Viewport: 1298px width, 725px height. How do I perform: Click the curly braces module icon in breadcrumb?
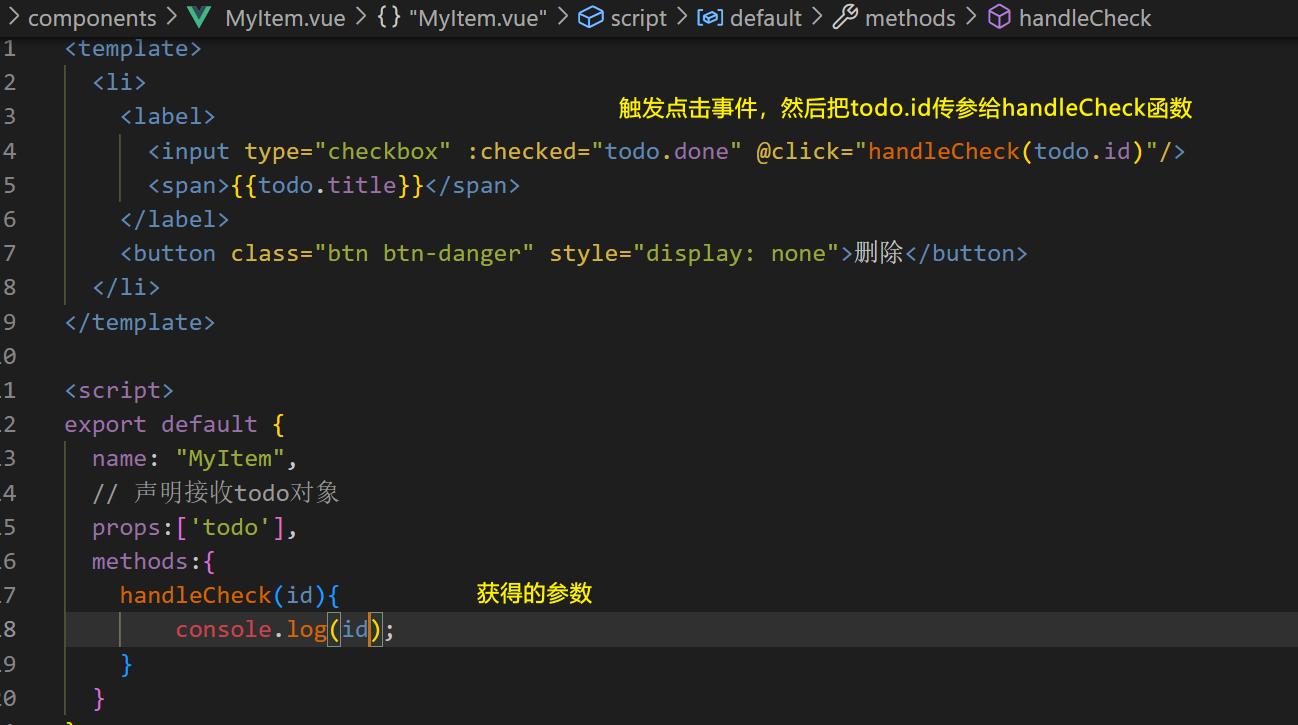pos(389,18)
